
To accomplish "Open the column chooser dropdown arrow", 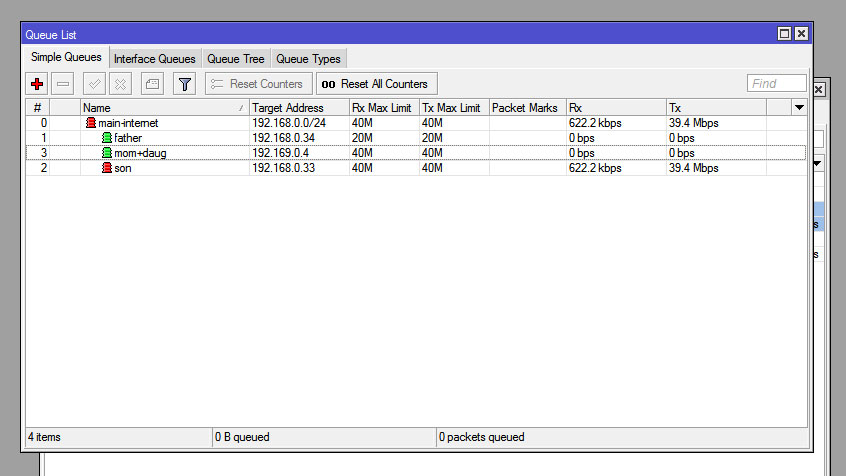I will pos(798,107).
